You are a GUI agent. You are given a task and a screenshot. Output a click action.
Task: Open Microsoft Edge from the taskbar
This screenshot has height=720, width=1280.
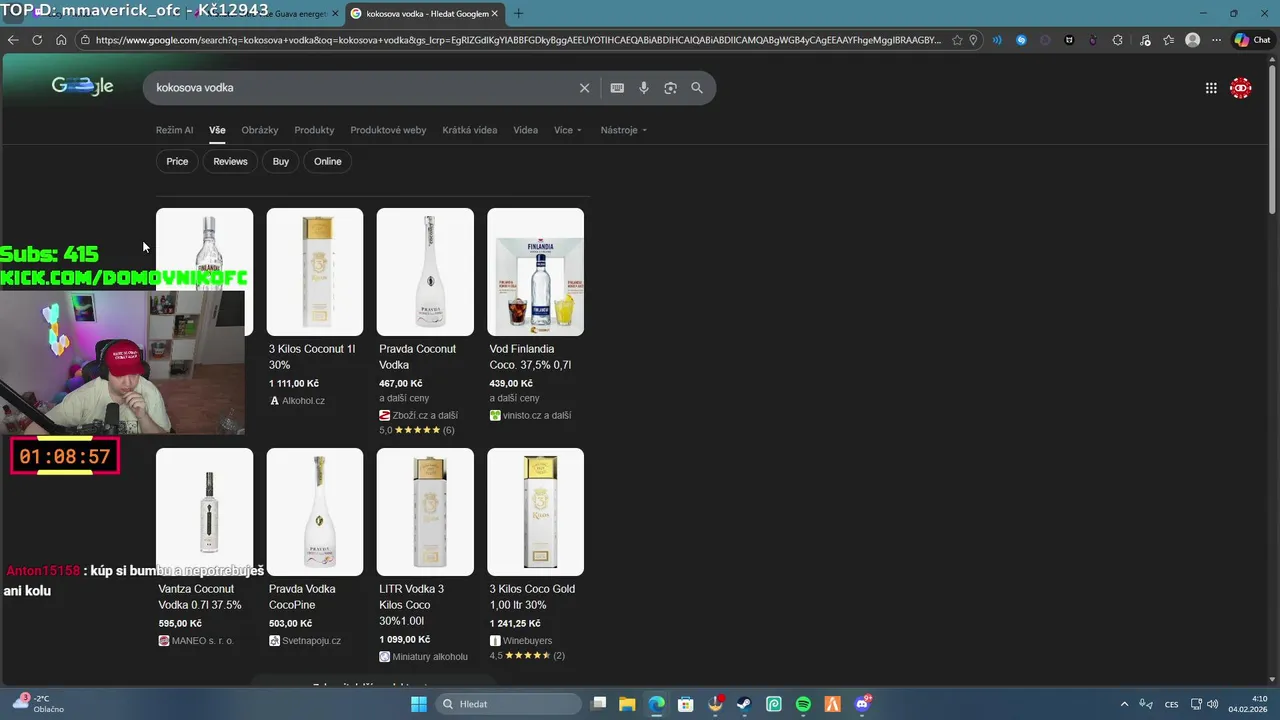656,704
